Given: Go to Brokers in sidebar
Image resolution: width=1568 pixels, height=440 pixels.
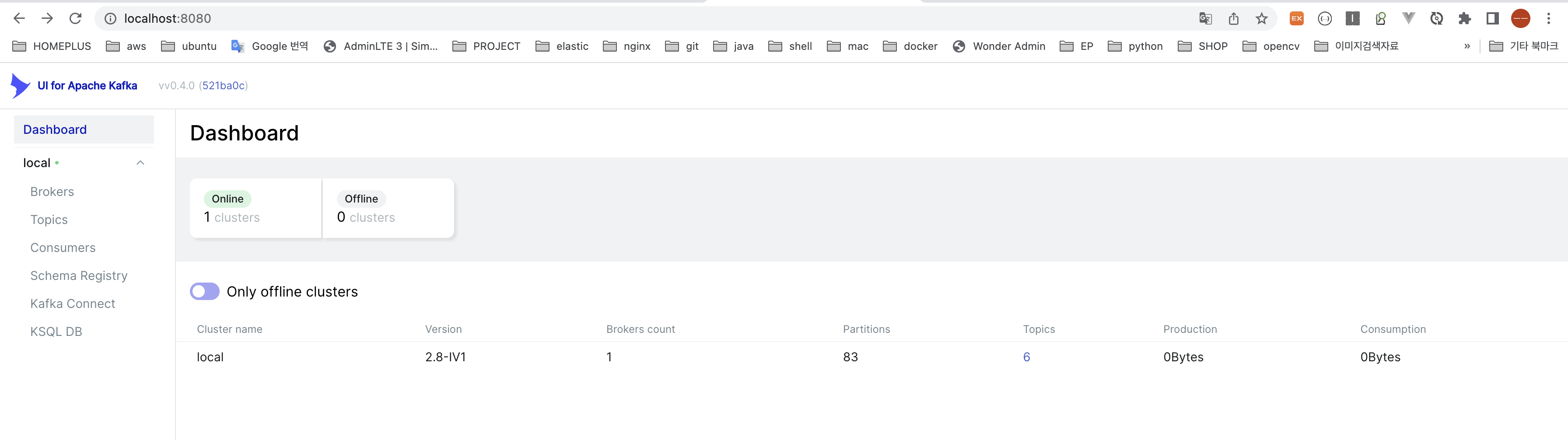Looking at the screenshot, I should tap(52, 192).
